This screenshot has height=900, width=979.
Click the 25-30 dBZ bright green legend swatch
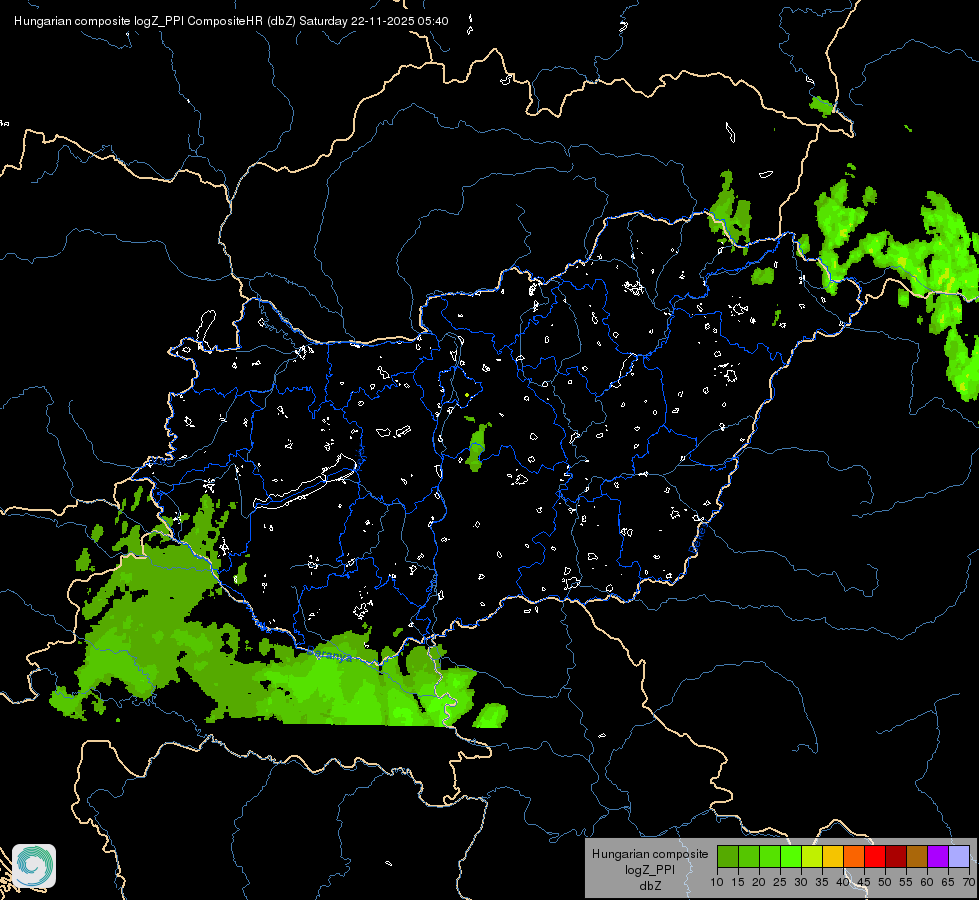point(791,856)
